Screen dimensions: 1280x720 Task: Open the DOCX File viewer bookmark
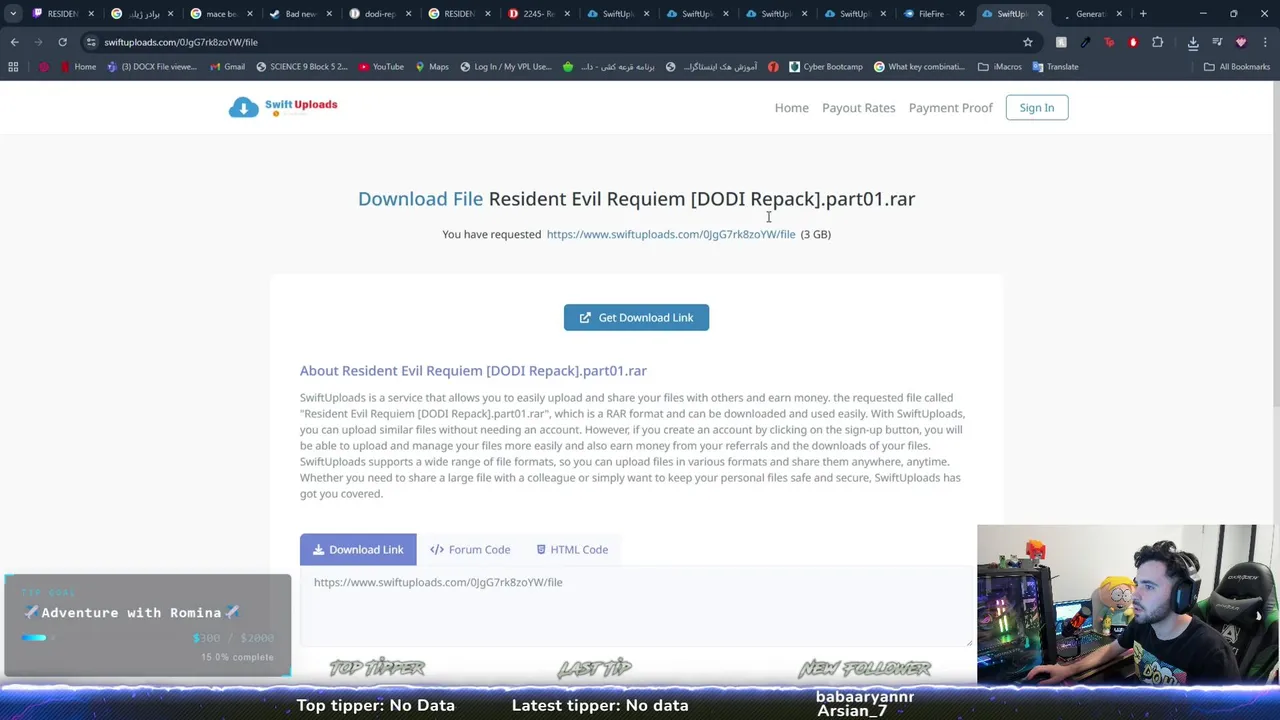click(x=152, y=67)
